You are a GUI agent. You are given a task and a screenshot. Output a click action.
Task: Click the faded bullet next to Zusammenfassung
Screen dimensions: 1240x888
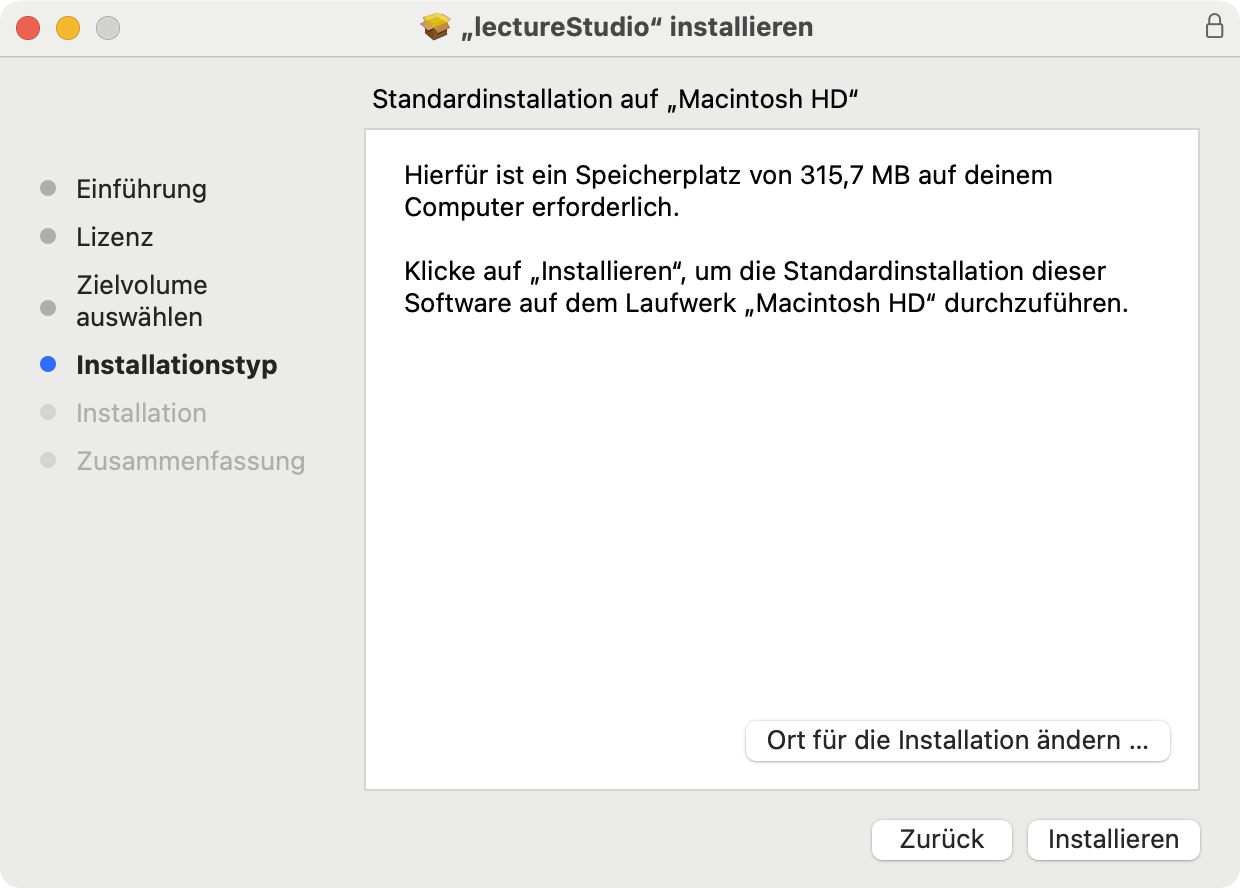point(47,460)
